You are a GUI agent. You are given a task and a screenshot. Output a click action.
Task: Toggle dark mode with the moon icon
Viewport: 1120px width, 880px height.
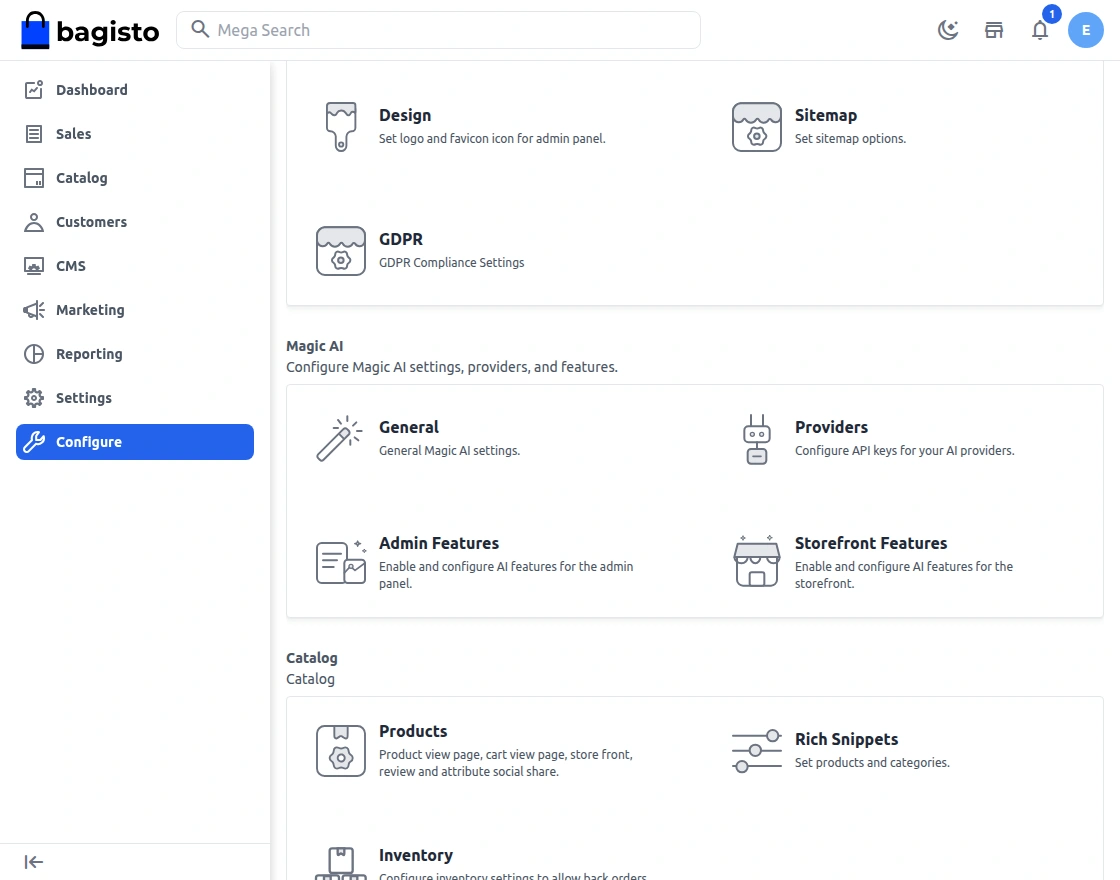947,30
